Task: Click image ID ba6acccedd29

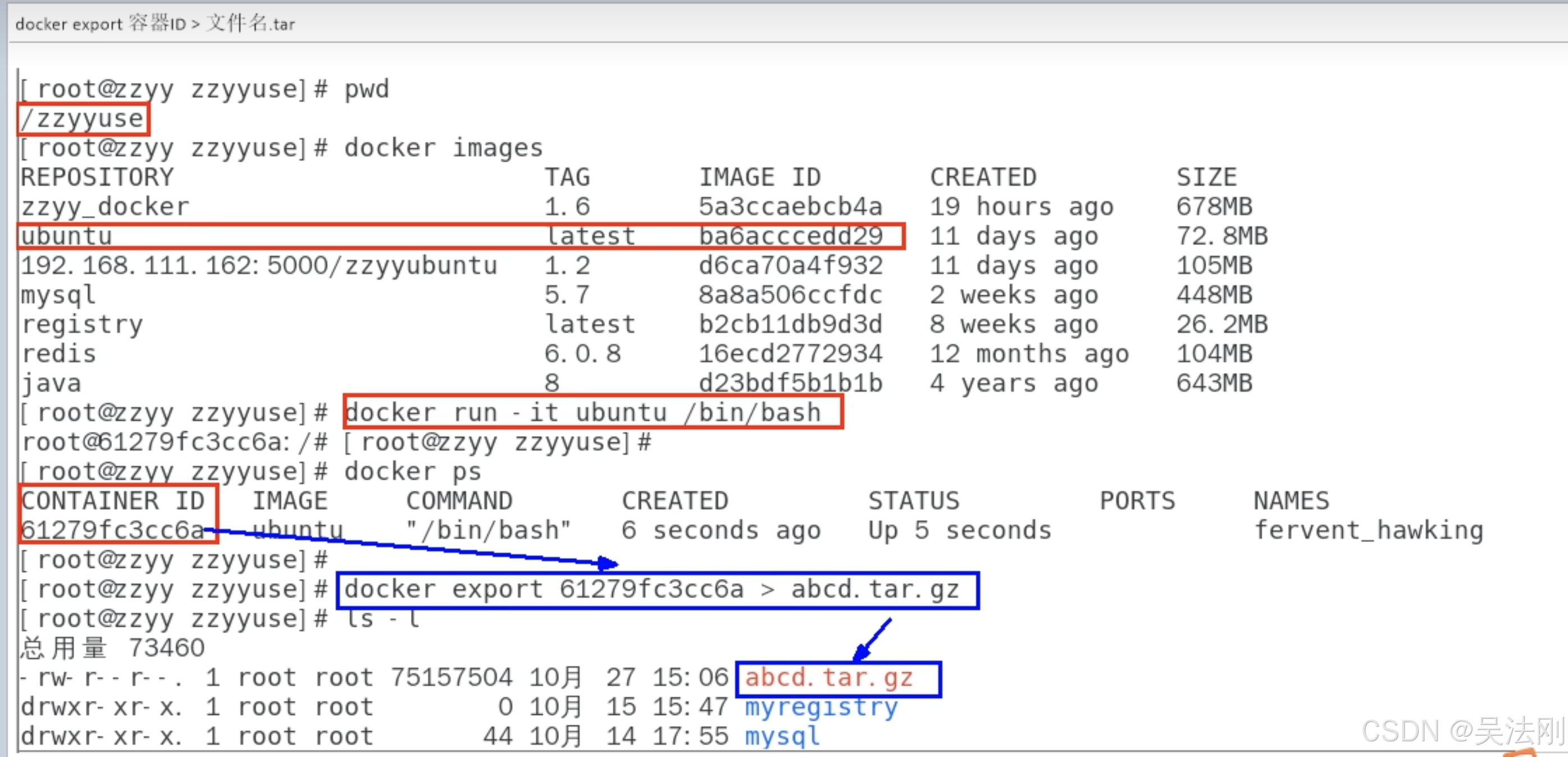Action: coord(790,236)
